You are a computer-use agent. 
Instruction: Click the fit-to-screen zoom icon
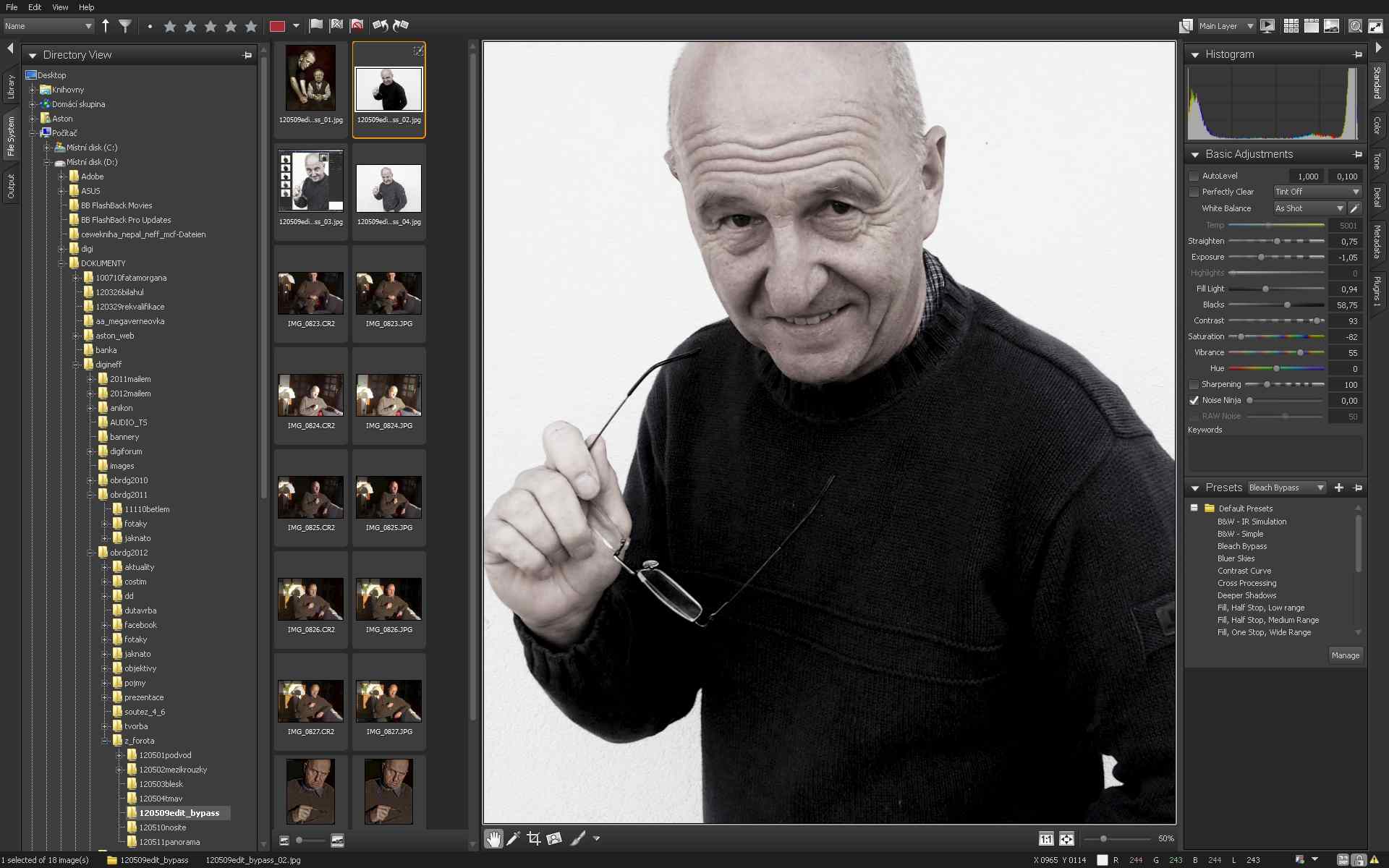coord(1066,839)
